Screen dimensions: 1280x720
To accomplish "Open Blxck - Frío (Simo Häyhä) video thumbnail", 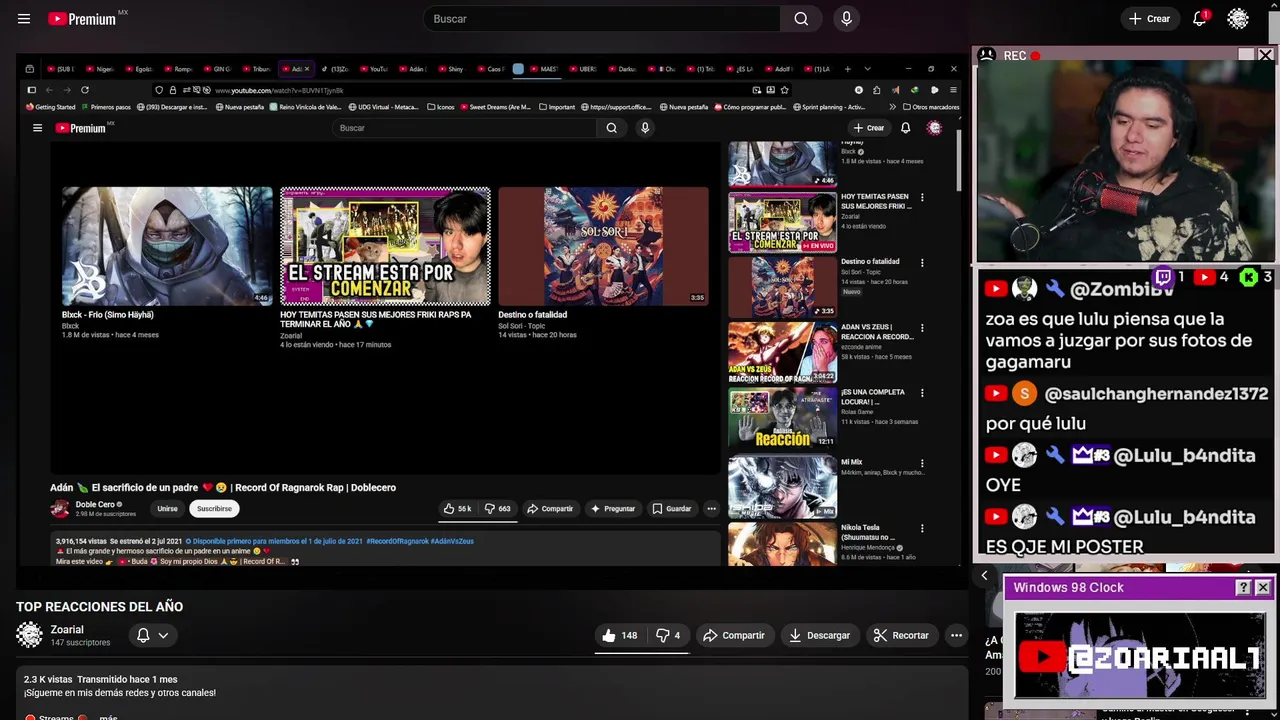I will pos(167,246).
